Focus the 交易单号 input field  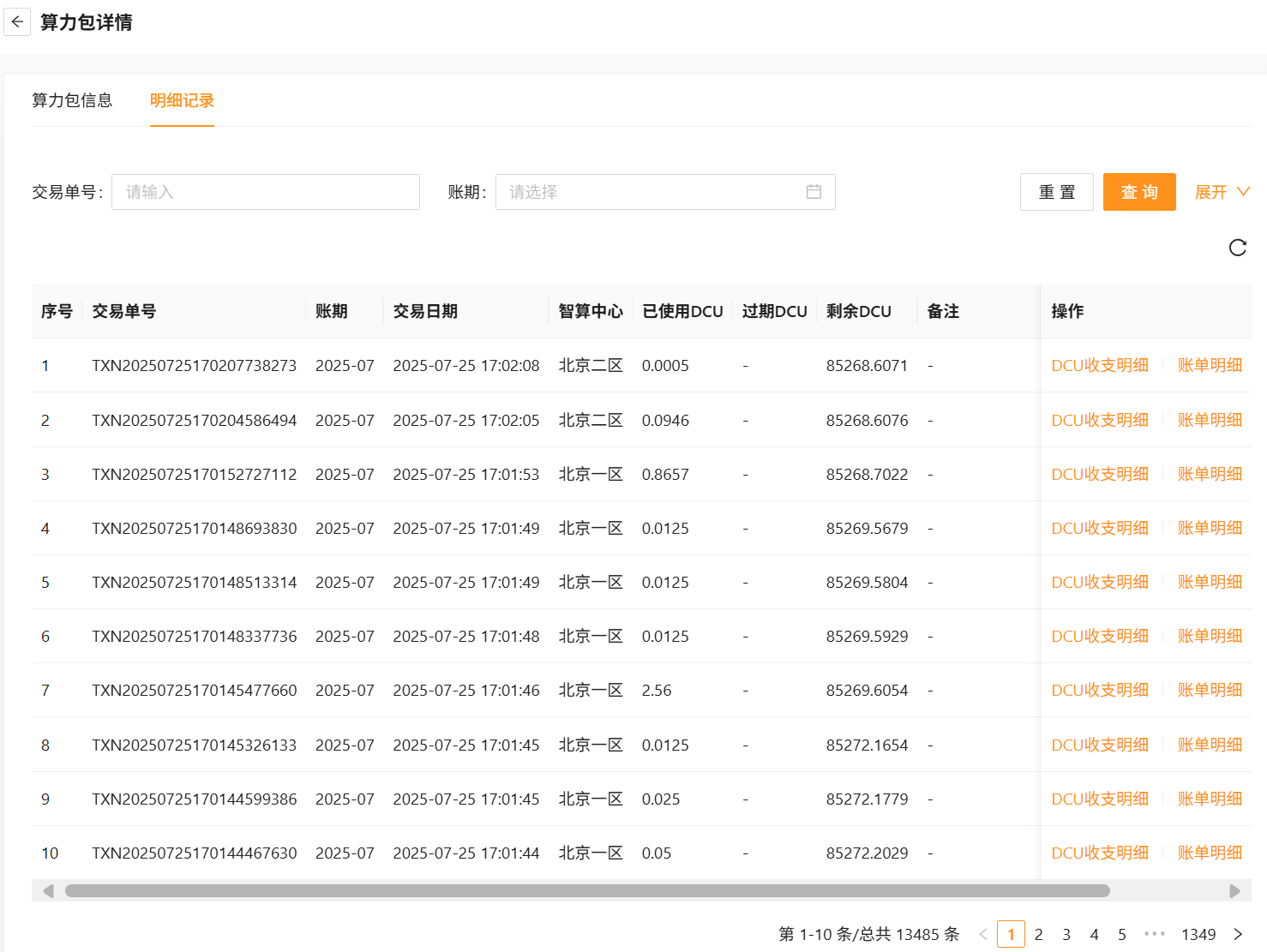(x=265, y=192)
